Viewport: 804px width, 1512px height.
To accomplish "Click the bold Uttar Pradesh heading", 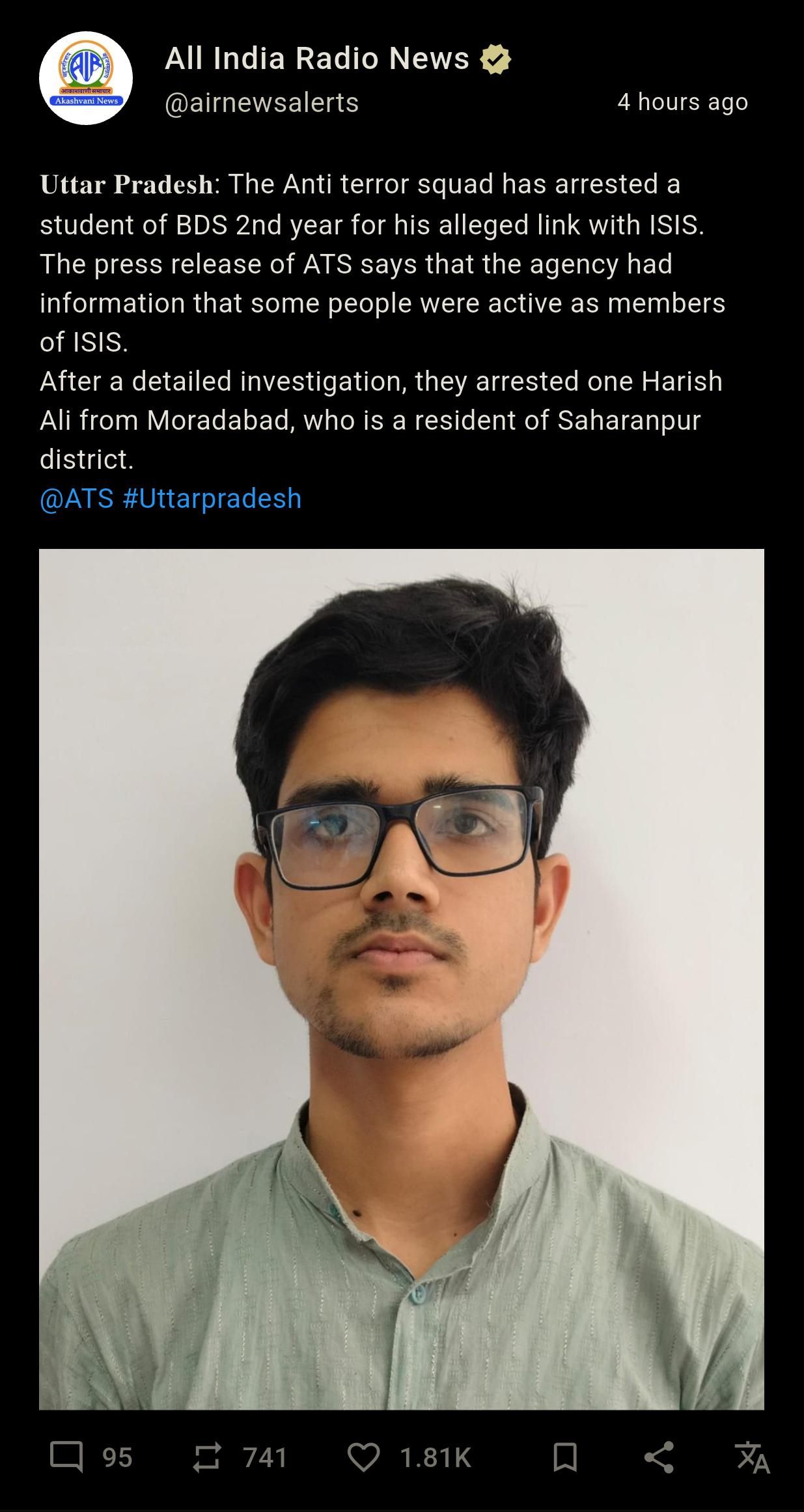I will coord(126,185).
